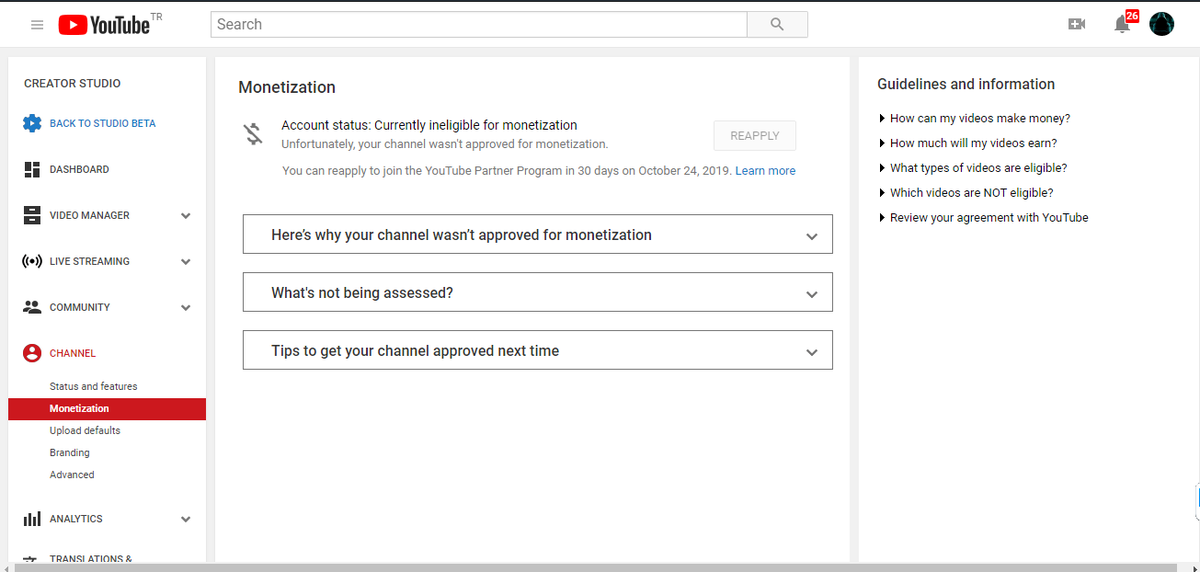Click the Channel person icon
1200x572 pixels.
32,353
